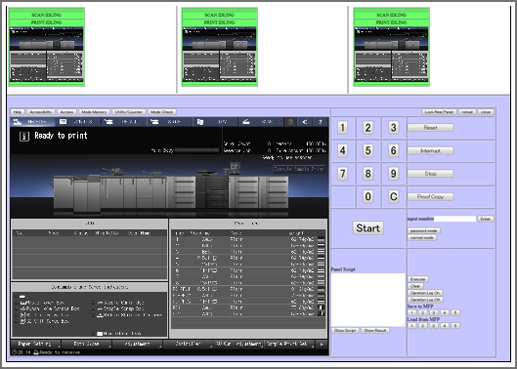Open the Adjustment bottom tab
The image size is (517, 369).
(137, 344)
